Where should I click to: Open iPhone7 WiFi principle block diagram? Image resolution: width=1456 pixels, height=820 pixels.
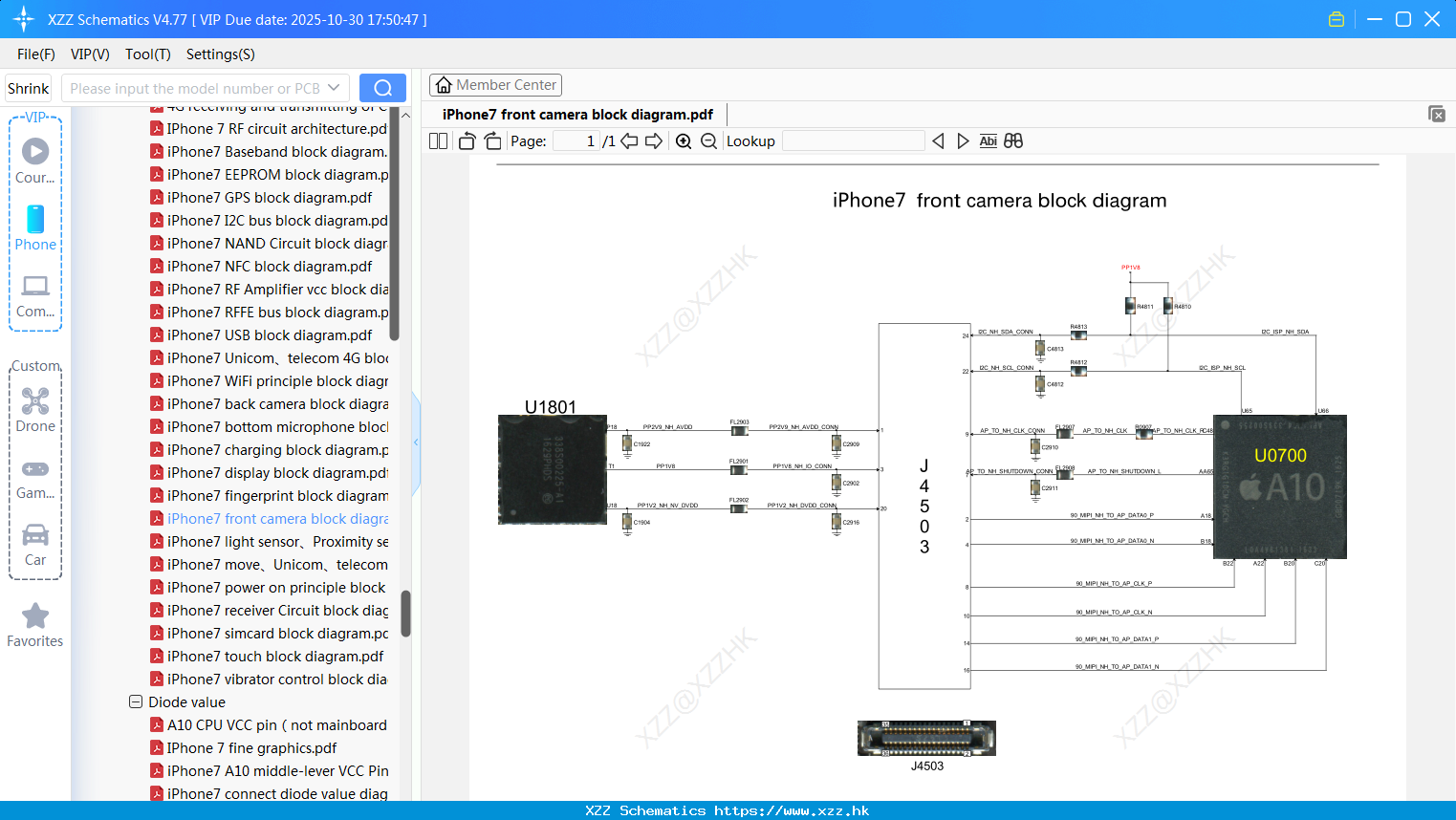click(x=269, y=381)
